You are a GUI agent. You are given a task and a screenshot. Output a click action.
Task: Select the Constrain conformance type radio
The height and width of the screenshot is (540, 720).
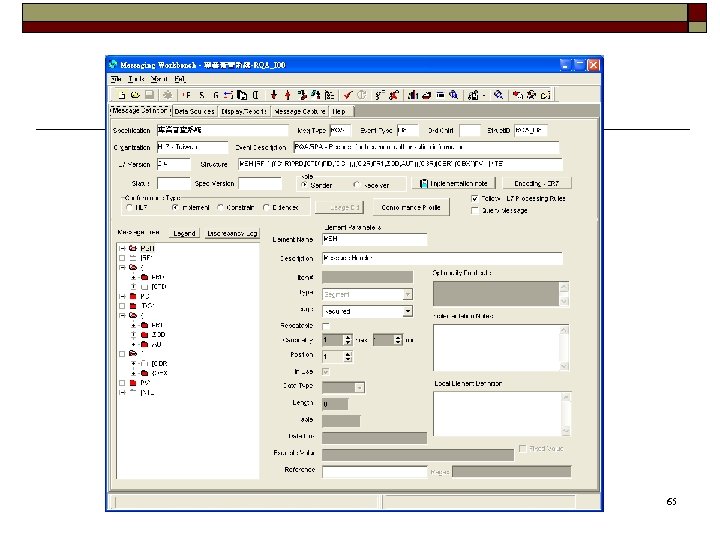click(x=220, y=208)
